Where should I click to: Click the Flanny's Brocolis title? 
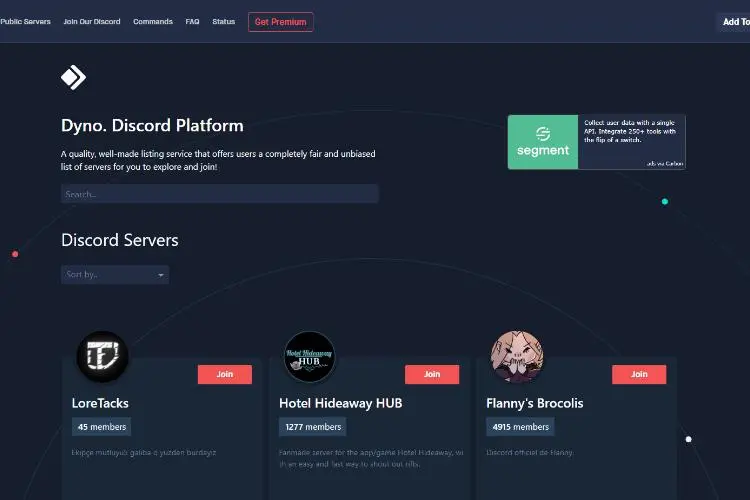point(535,403)
